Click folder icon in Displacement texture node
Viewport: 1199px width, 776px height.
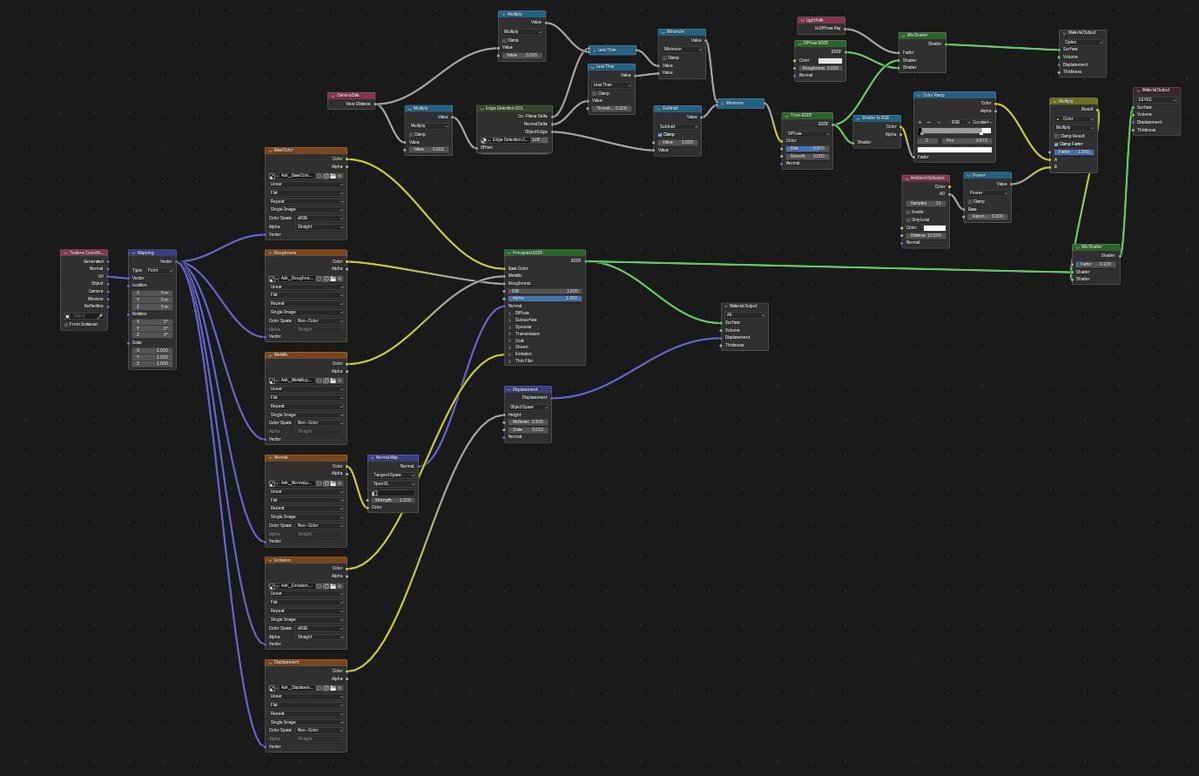[x=333, y=687]
